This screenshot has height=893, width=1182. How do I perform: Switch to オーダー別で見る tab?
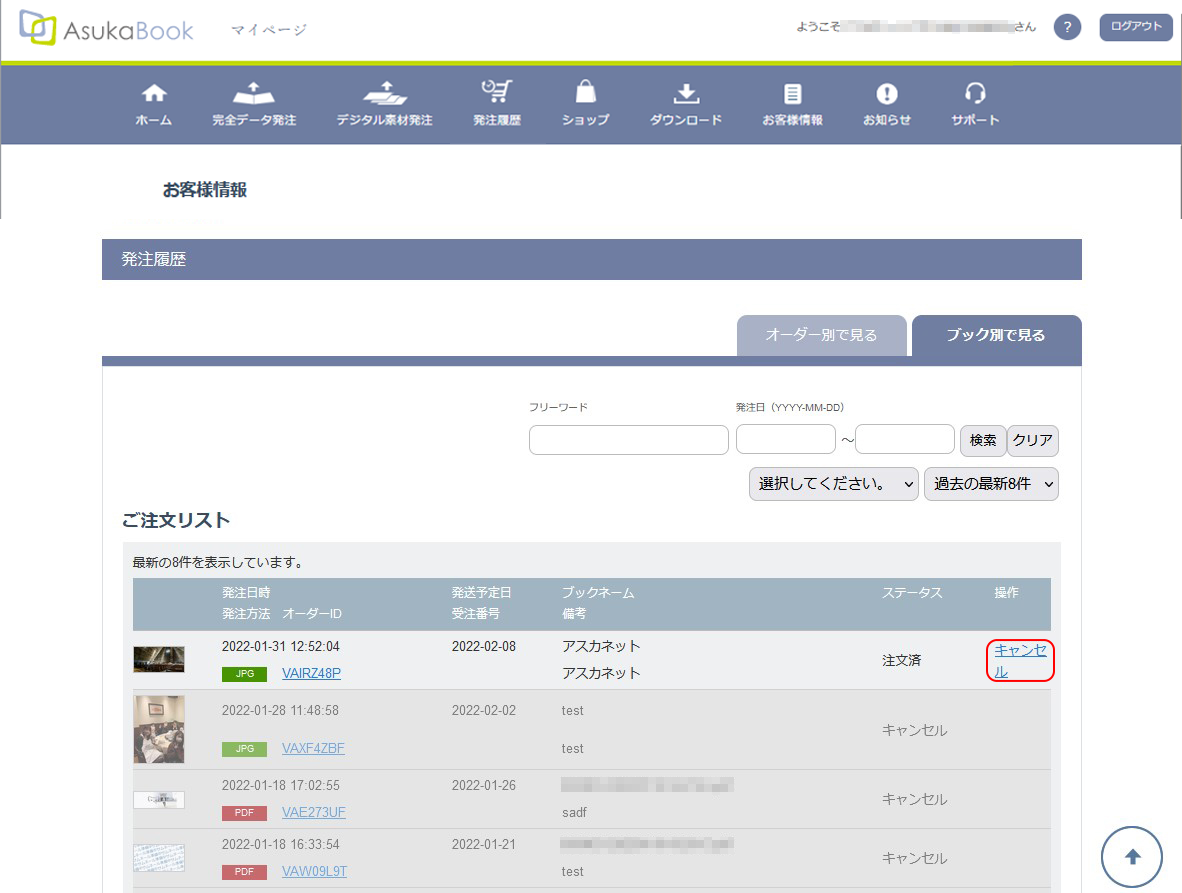point(821,336)
